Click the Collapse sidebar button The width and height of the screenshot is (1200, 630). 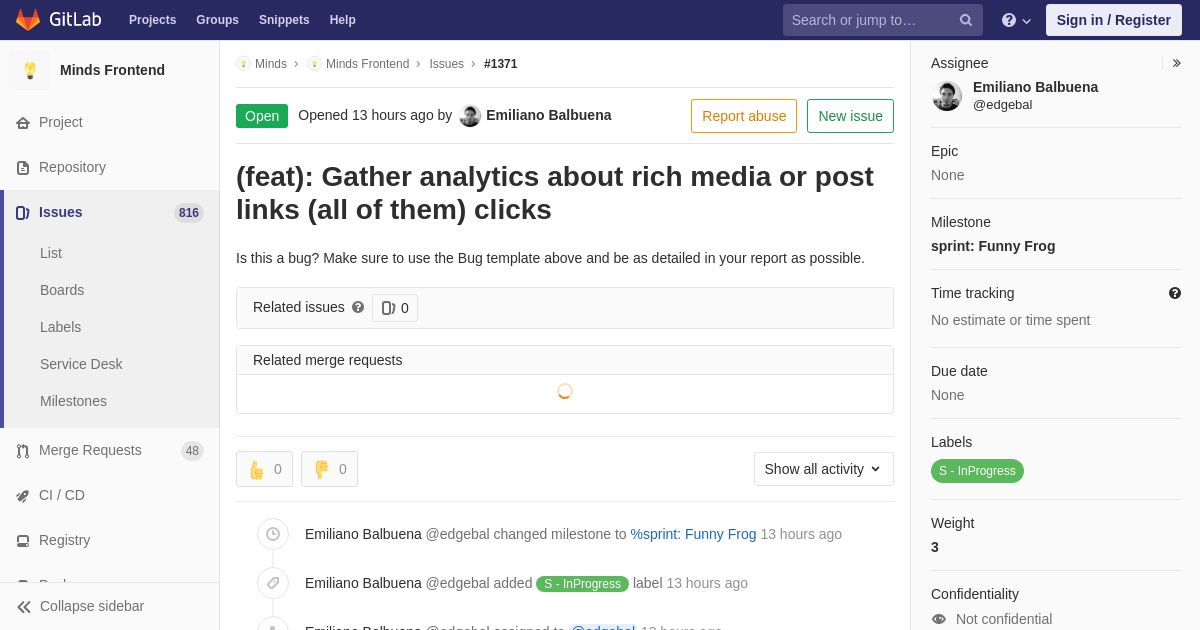110,606
